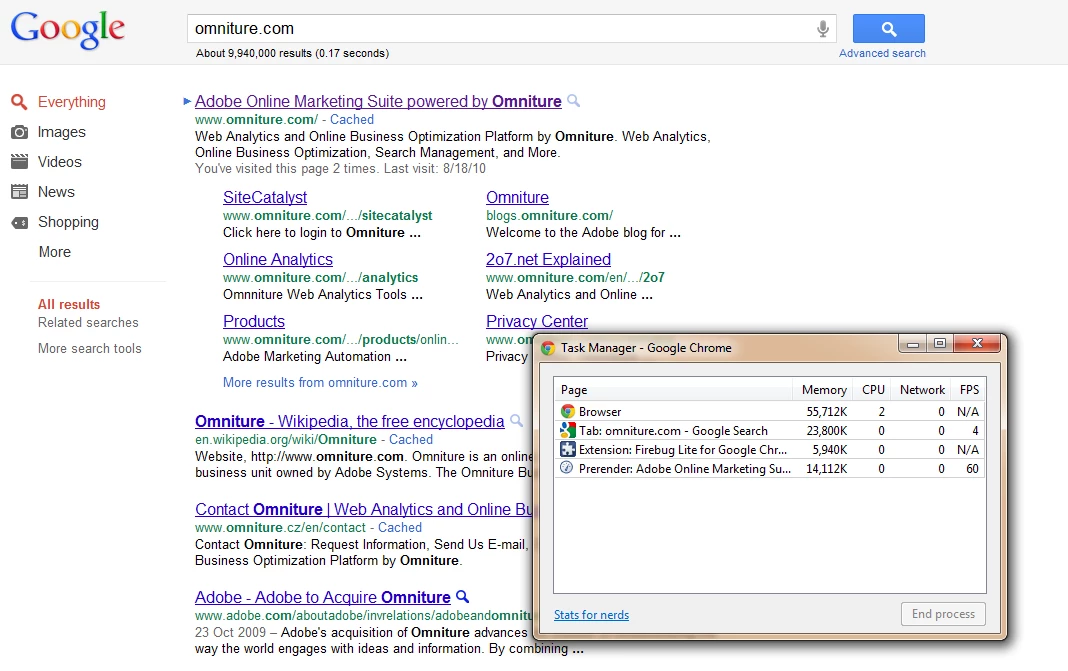The height and width of the screenshot is (671, 1068).
Task: Open Omniture Wikipedia encyclopedia result
Action: click(349, 422)
